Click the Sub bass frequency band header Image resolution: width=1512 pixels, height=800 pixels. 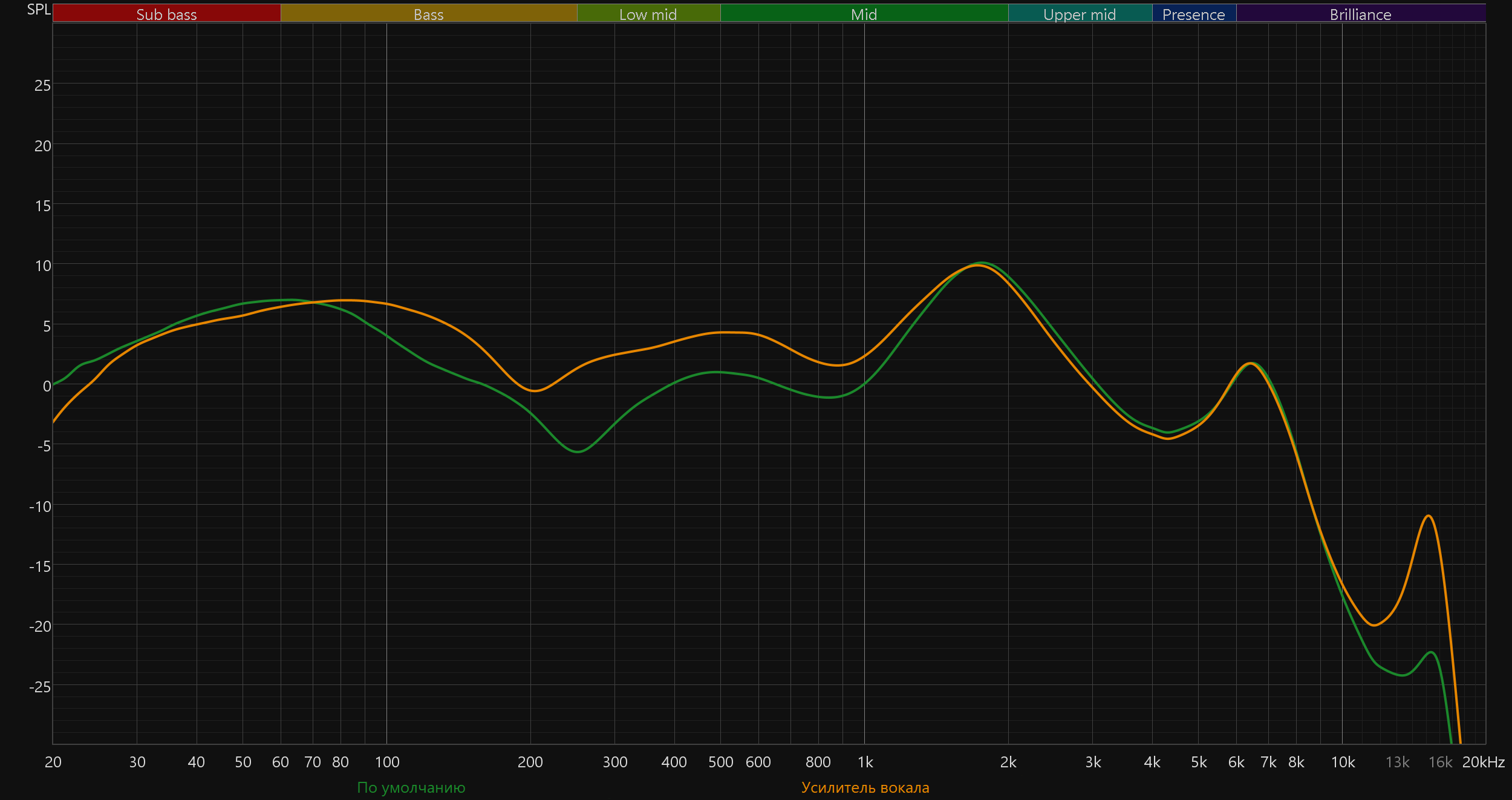tap(166, 14)
